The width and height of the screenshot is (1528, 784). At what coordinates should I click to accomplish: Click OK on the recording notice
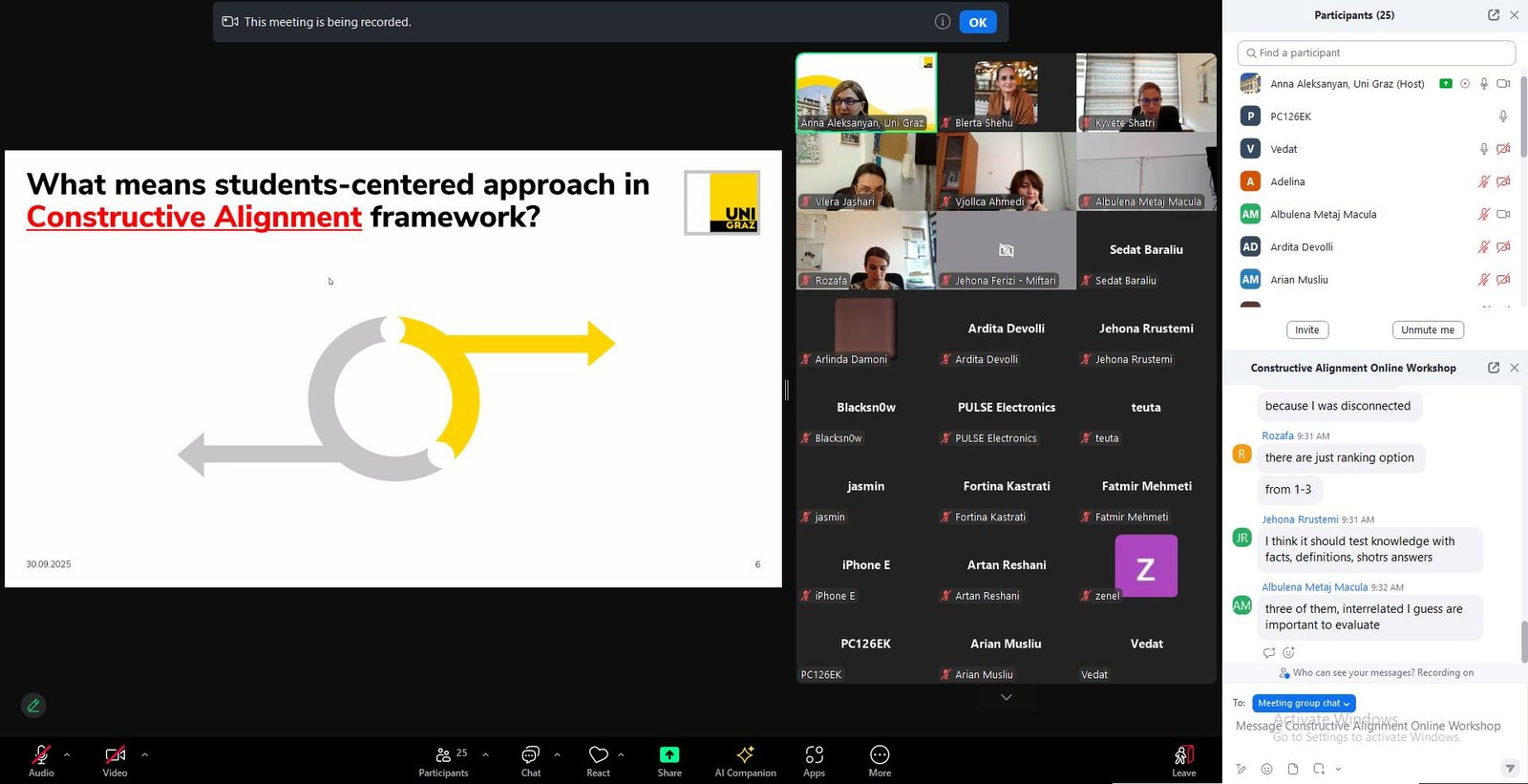coord(978,22)
